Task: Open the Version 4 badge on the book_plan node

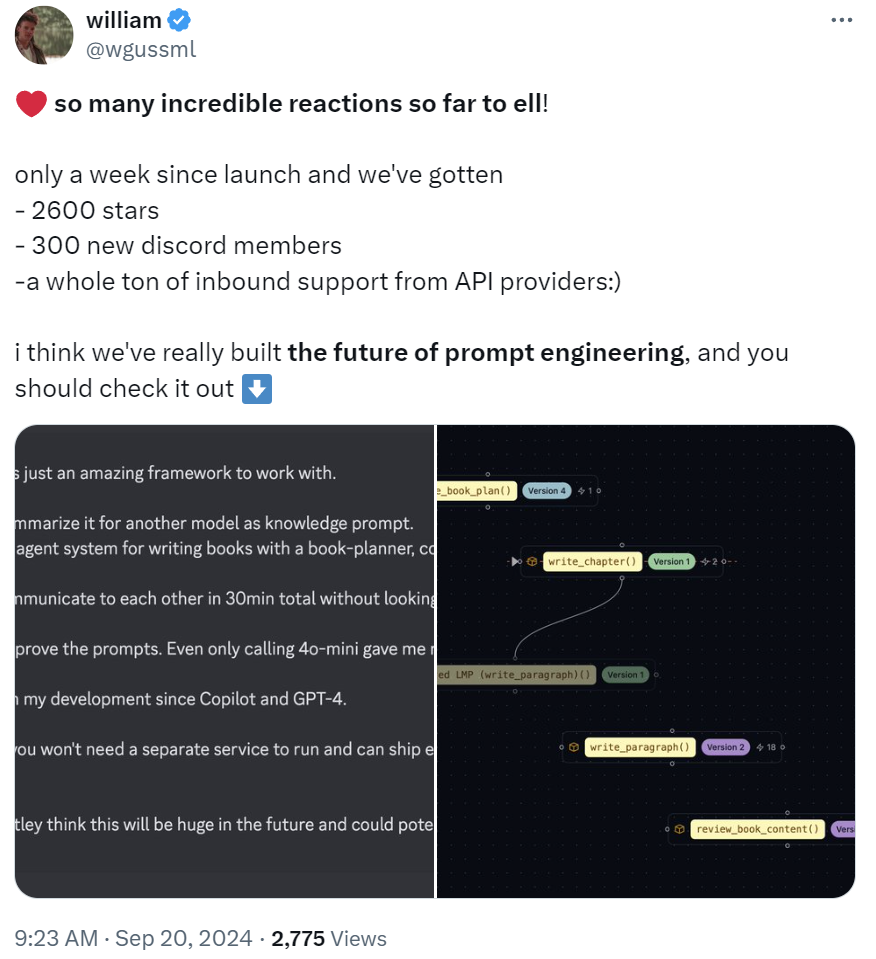Action: pos(547,490)
